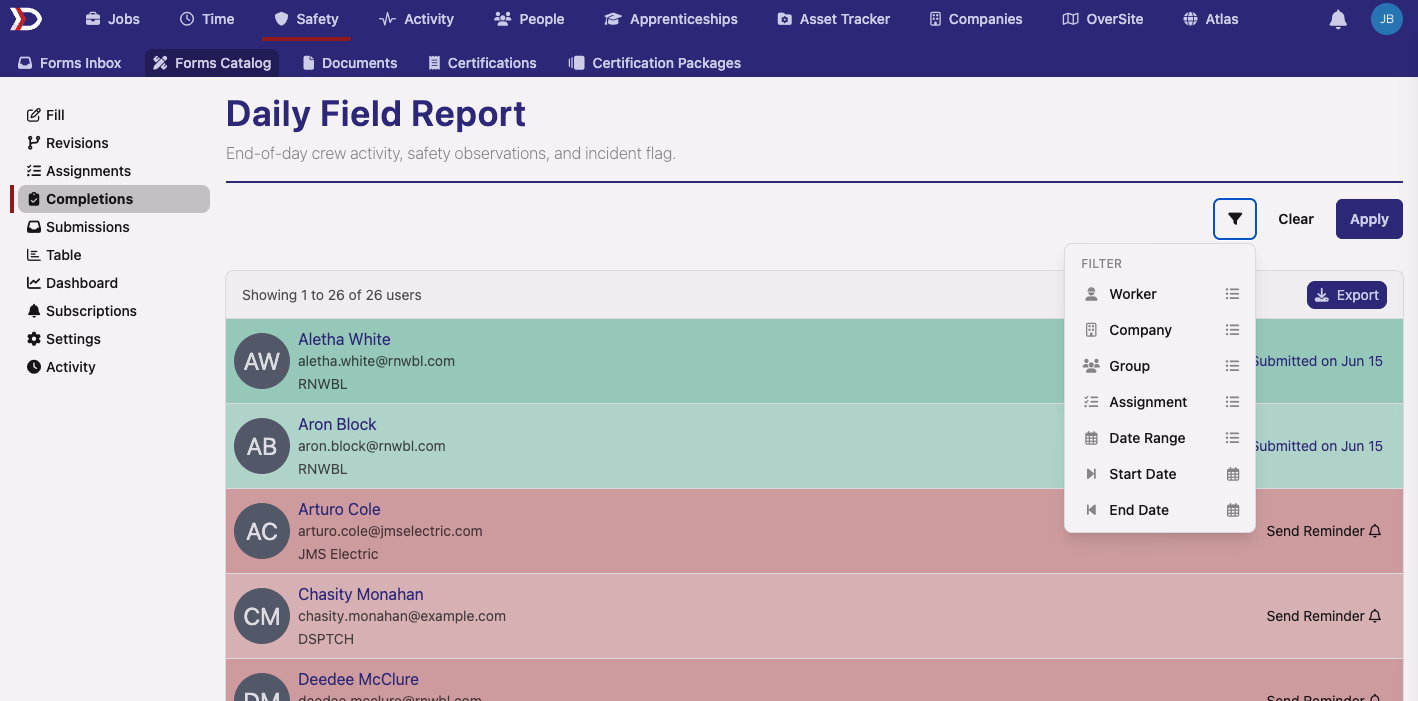
Task: Click the Worker person icon in filter
Action: coord(1091,294)
